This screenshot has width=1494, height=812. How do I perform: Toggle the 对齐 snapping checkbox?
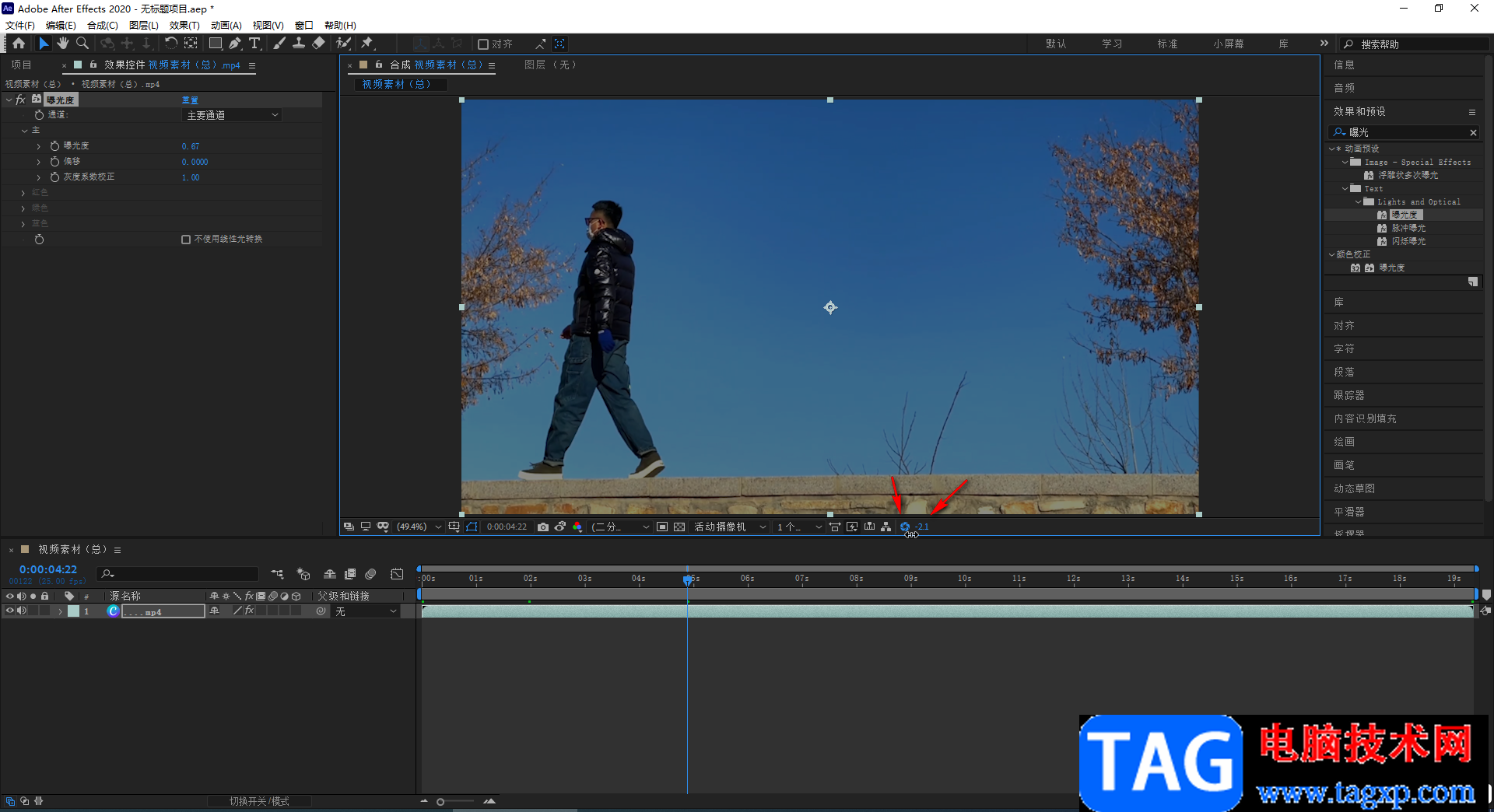point(483,44)
